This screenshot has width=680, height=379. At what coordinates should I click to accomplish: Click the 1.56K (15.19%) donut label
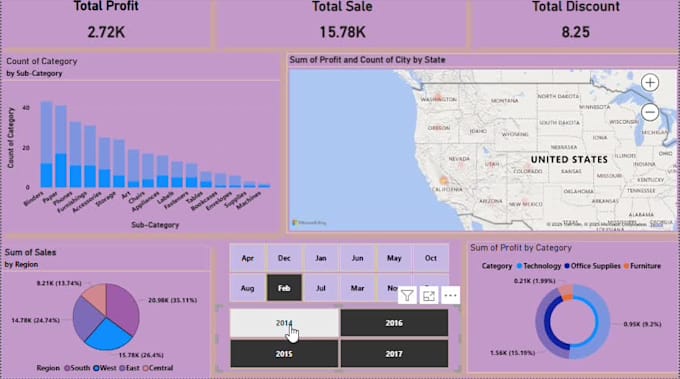(x=512, y=353)
